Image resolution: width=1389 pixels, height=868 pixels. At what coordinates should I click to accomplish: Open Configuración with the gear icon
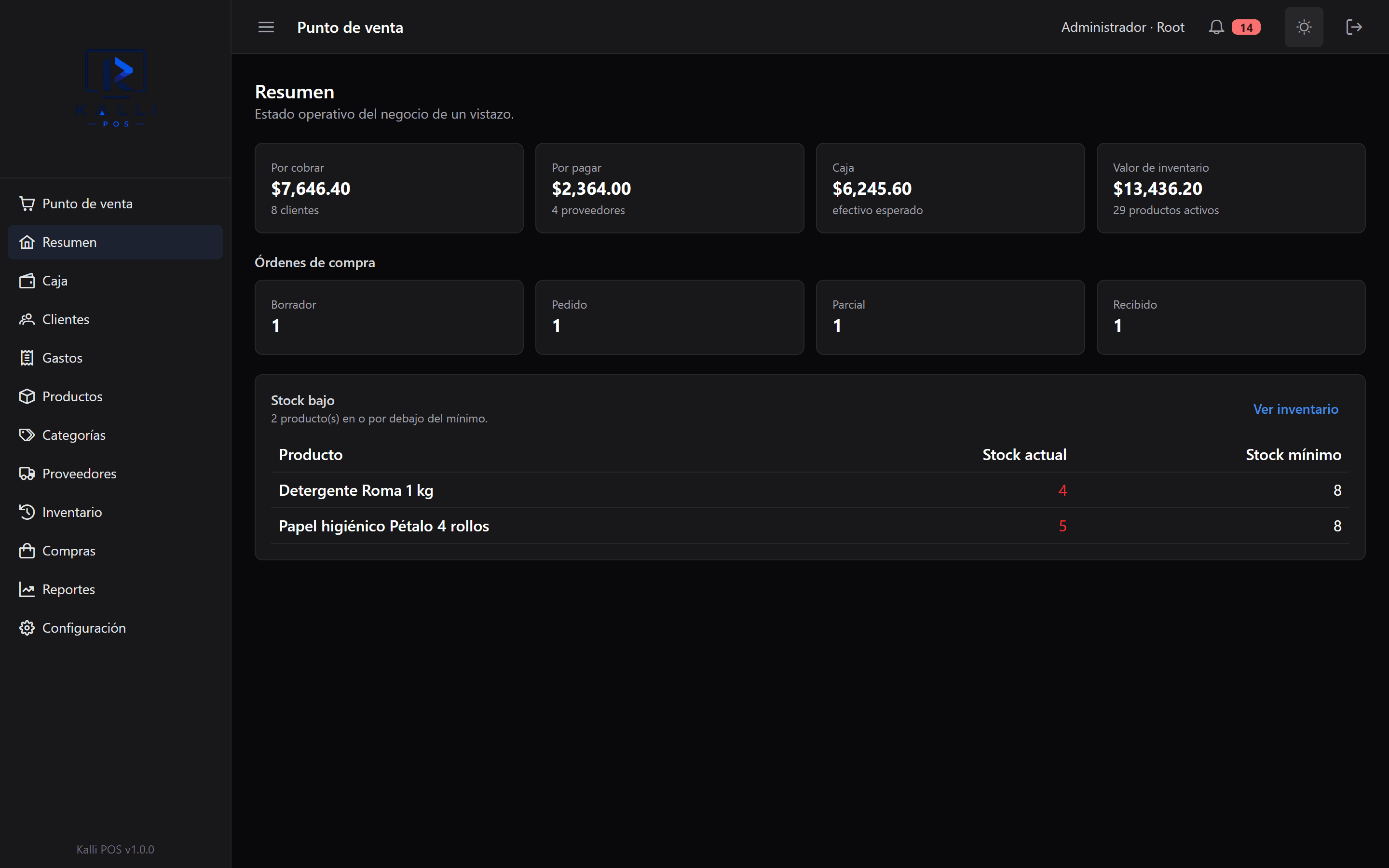click(115, 628)
